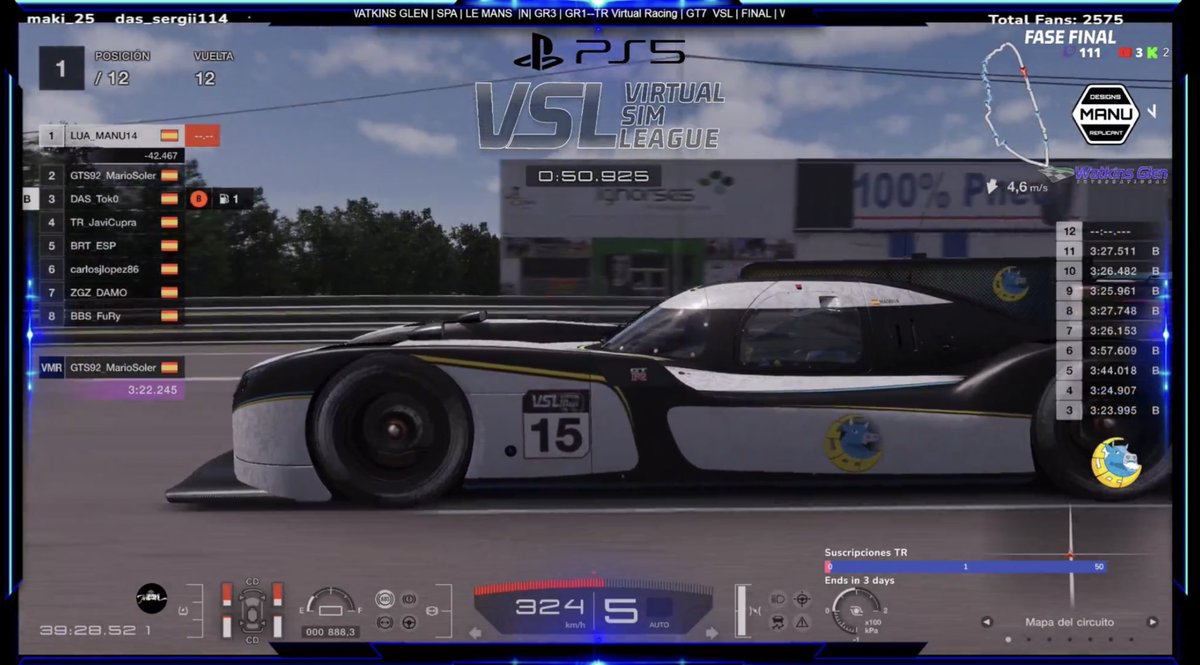Click the blue bull team logo bottom right
This screenshot has width=1200, height=665.
tap(1116, 462)
